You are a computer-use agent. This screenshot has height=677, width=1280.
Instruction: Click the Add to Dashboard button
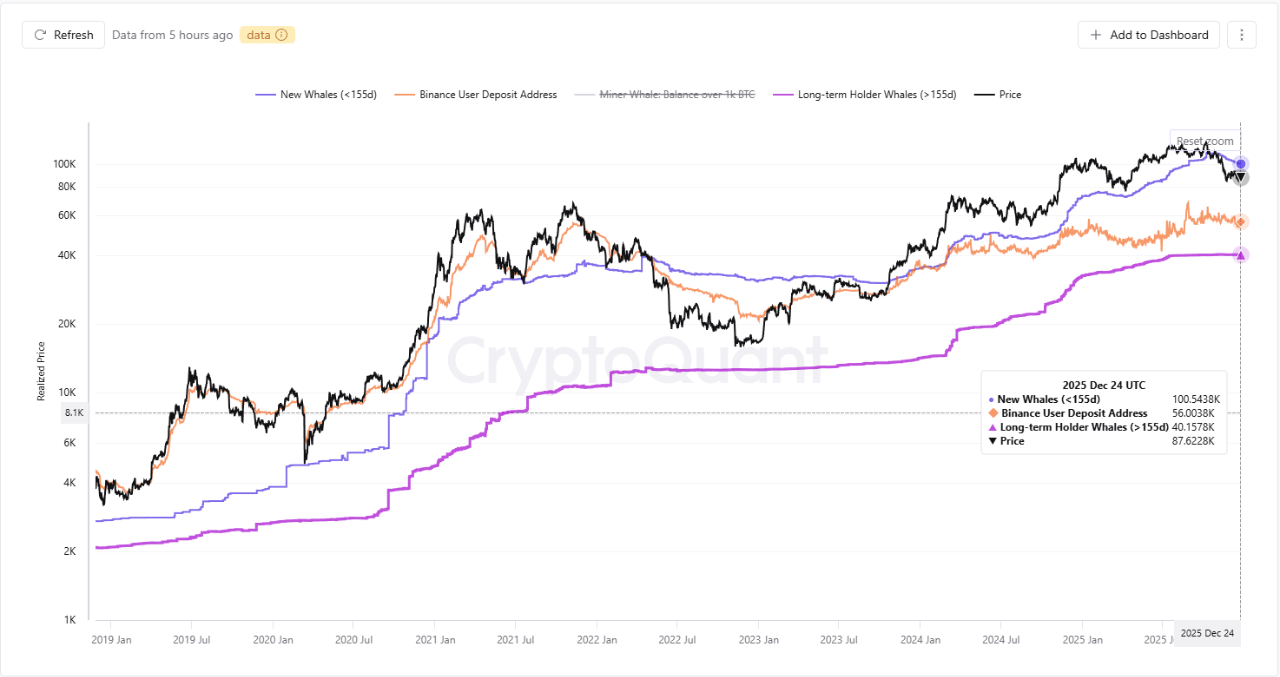coord(1148,34)
